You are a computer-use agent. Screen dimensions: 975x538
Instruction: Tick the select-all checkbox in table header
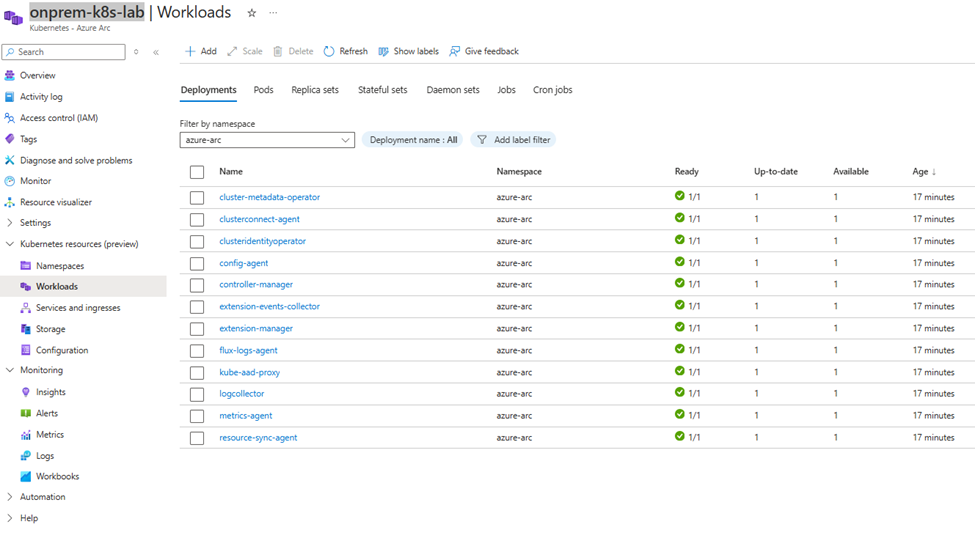[x=197, y=172]
